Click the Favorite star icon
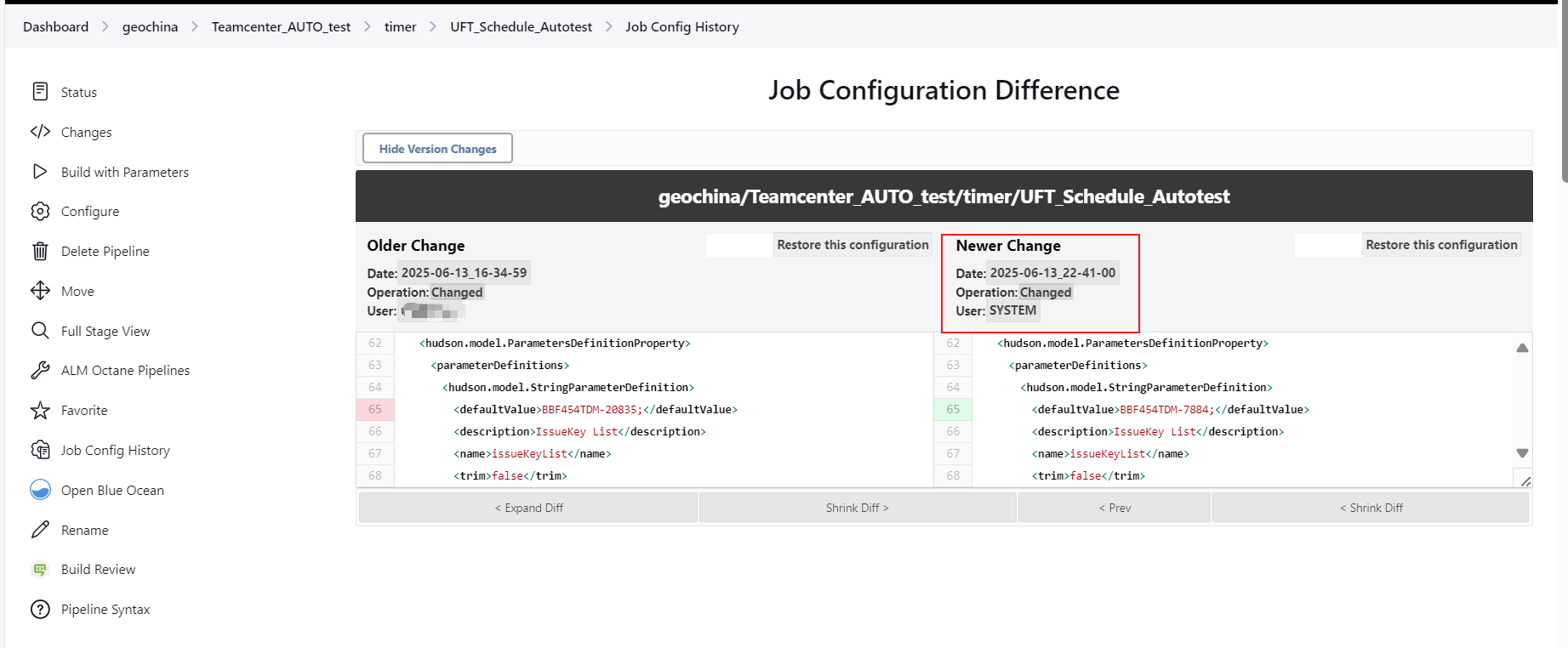Viewport: 1568px width, 648px height. click(40, 410)
